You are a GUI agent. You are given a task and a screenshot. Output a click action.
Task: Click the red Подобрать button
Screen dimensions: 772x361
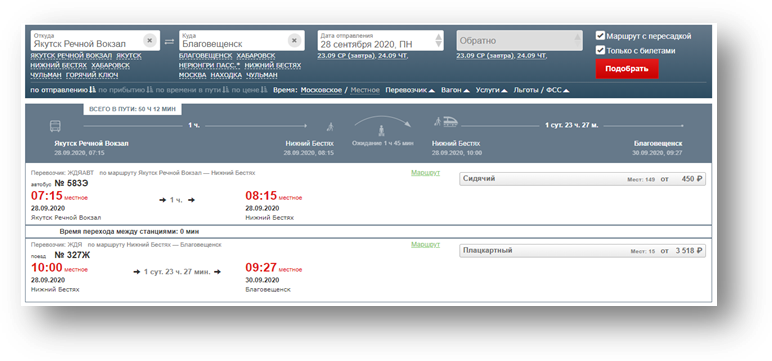[x=627, y=69]
